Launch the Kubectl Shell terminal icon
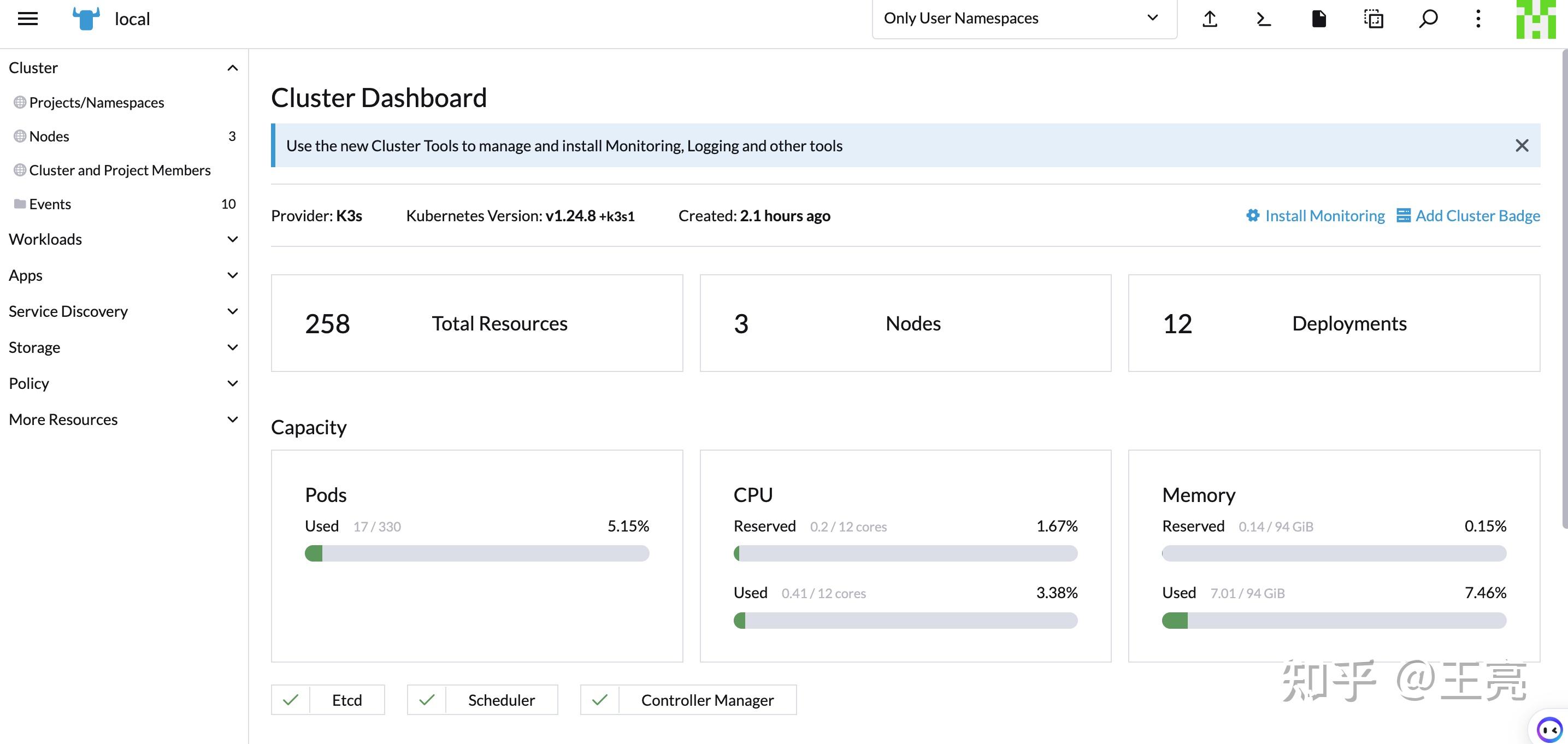The width and height of the screenshot is (1568, 744). click(x=1263, y=19)
